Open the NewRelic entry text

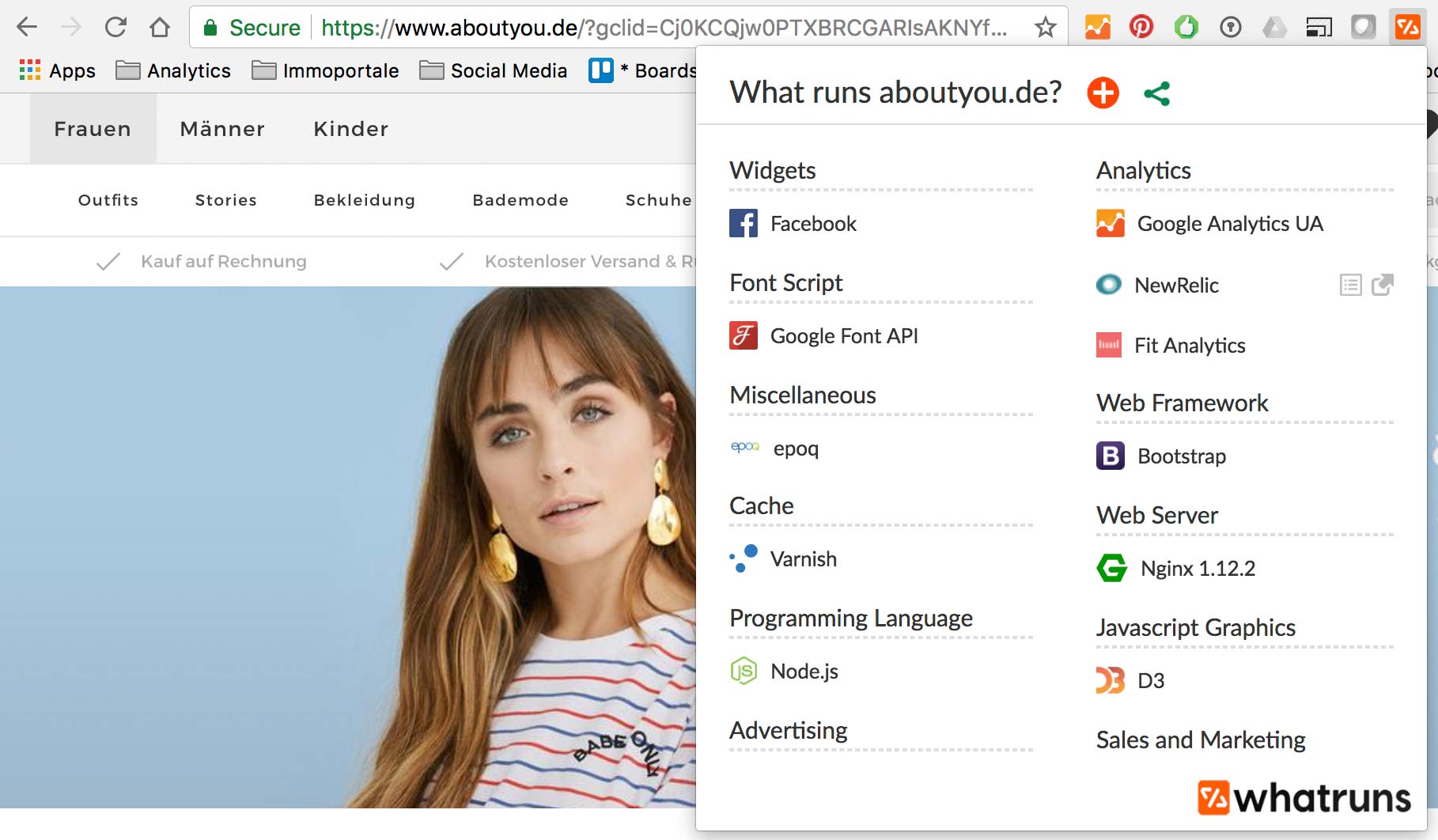pyautogui.click(x=1176, y=286)
